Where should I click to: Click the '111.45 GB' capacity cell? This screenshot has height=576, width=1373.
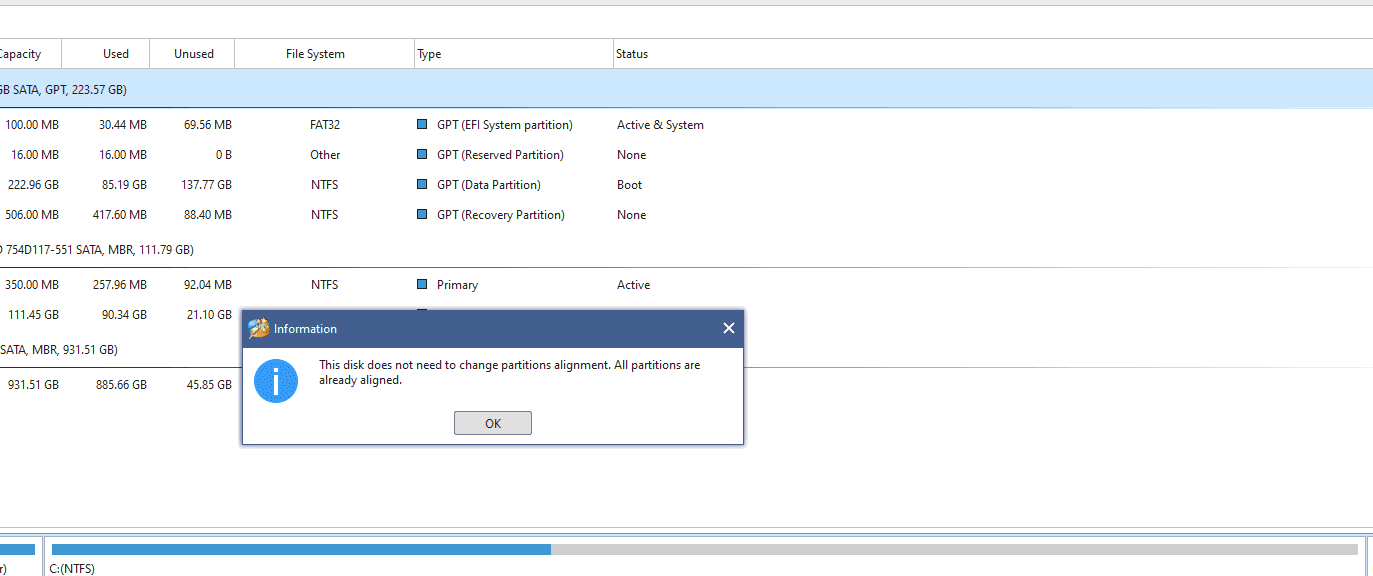[33, 315]
